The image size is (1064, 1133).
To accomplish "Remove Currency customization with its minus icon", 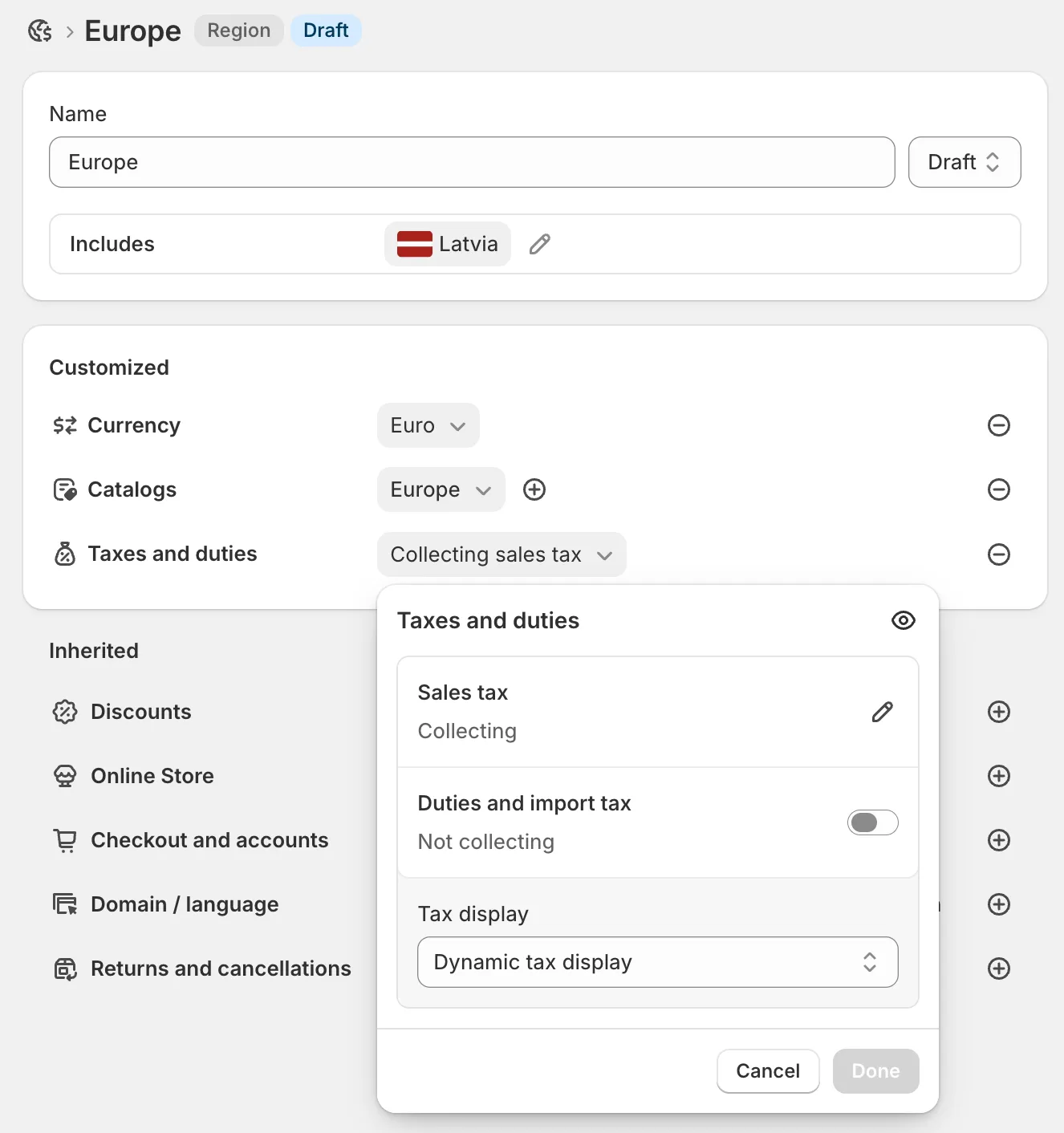I will click(x=999, y=425).
